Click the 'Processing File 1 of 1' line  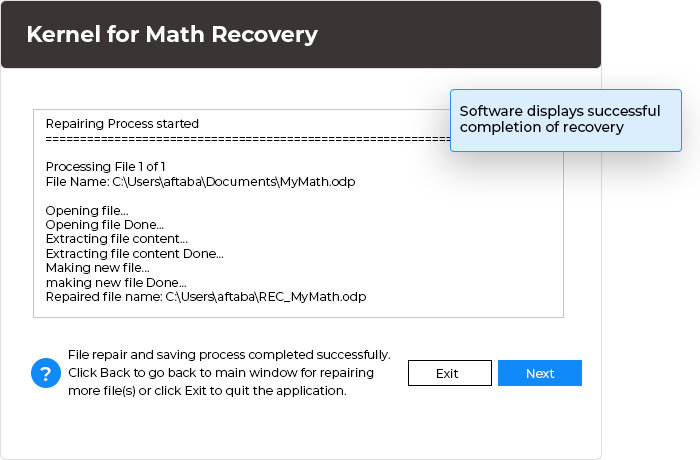(106, 167)
